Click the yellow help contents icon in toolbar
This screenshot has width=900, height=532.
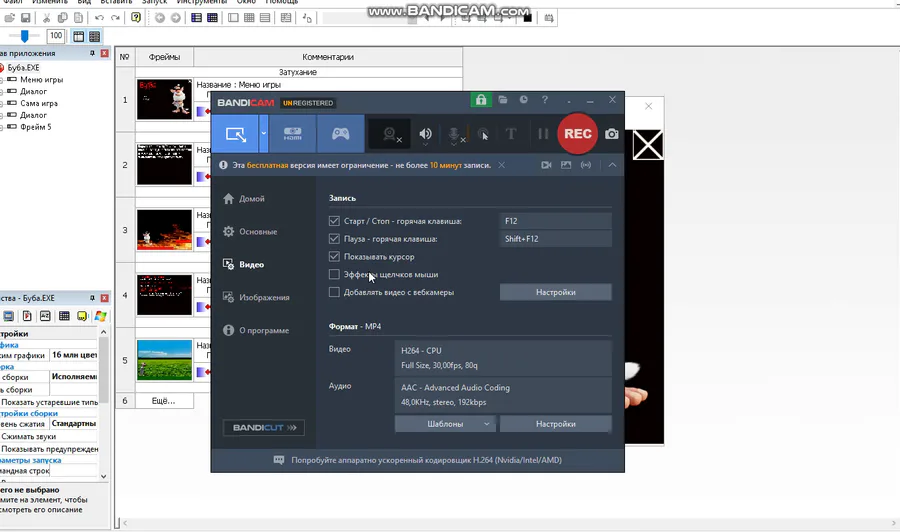click(x=136, y=18)
